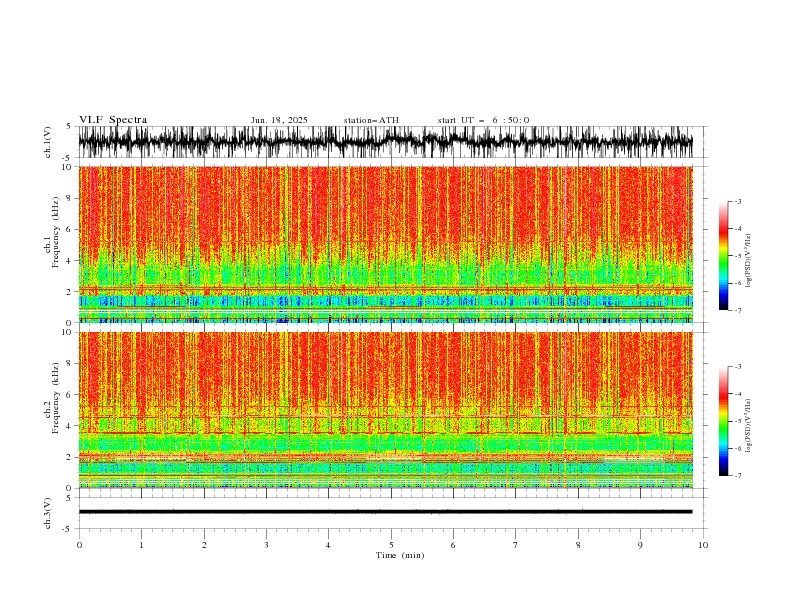The width and height of the screenshot is (792, 612).
Task: Click the ch.1 spectrogram color bar
Action: (723, 256)
